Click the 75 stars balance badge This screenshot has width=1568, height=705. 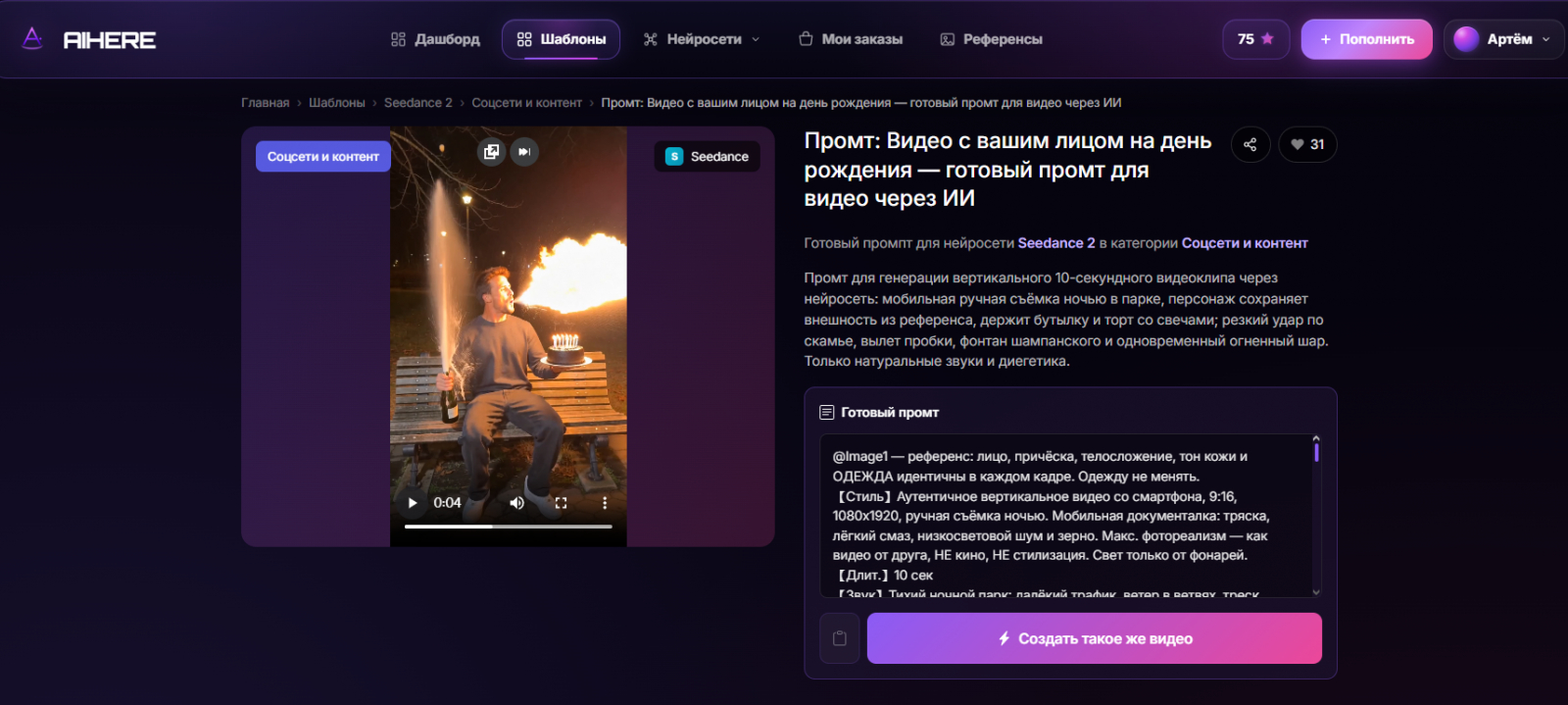(1255, 39)
